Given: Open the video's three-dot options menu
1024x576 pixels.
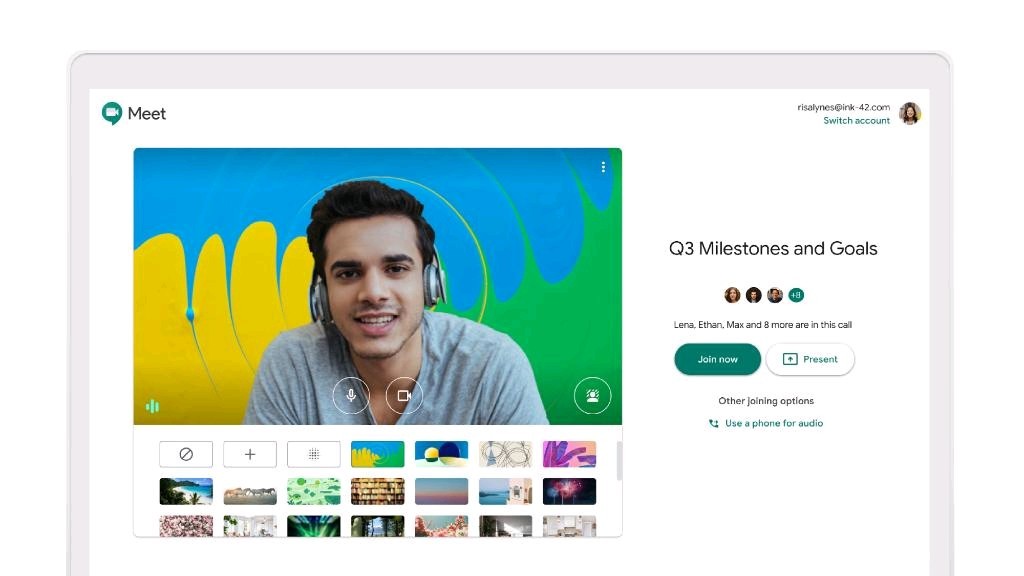Looking at the screenshot, I should point(603,167).
